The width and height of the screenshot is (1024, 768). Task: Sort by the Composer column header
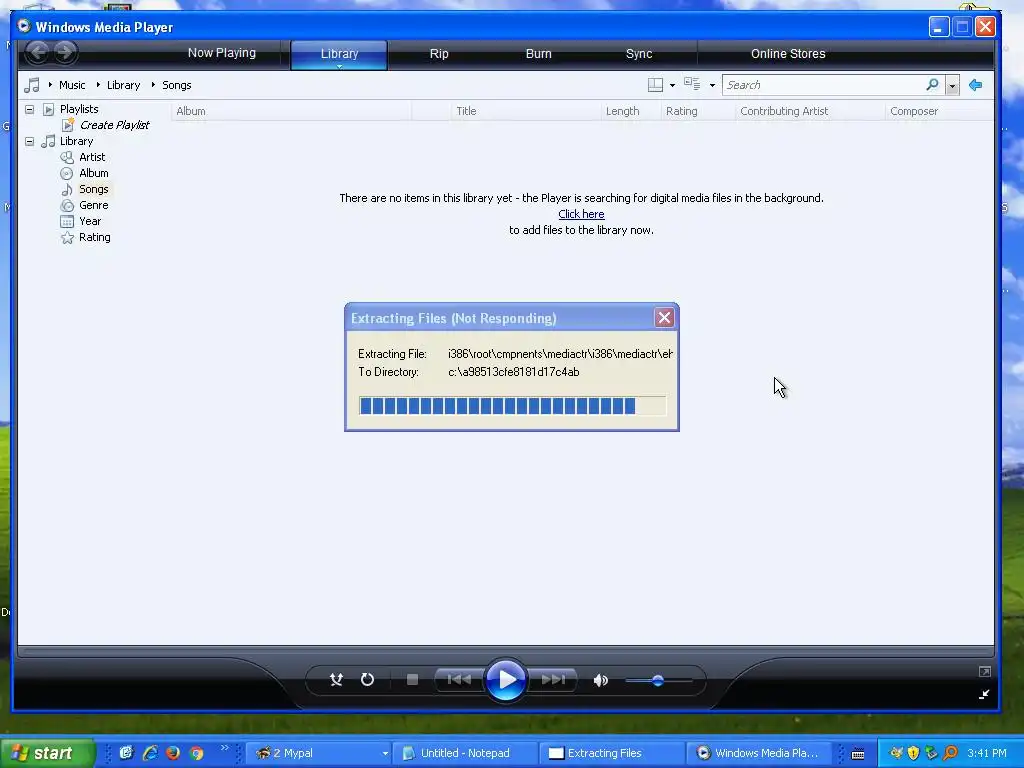point(940,111)
